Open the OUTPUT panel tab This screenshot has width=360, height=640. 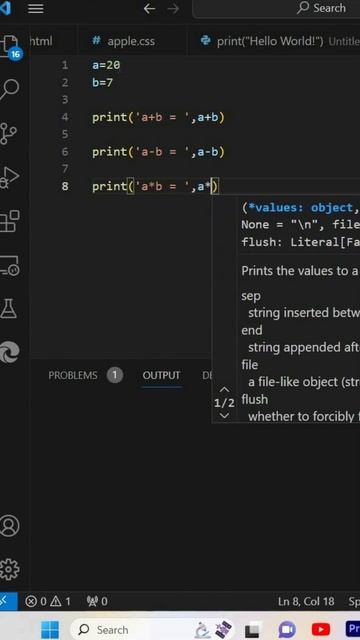coord(161,376)
